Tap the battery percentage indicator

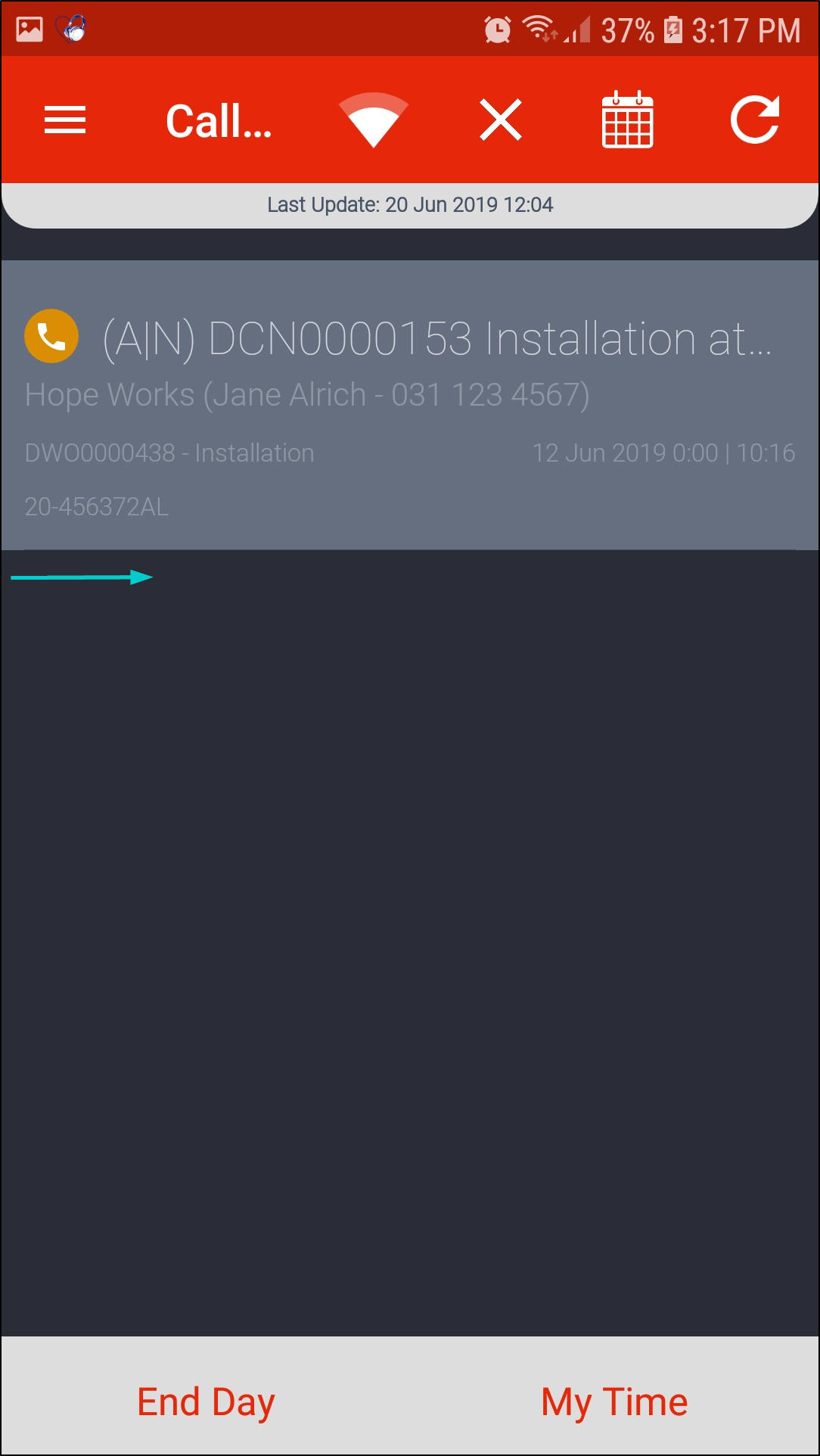click(627, 31)
